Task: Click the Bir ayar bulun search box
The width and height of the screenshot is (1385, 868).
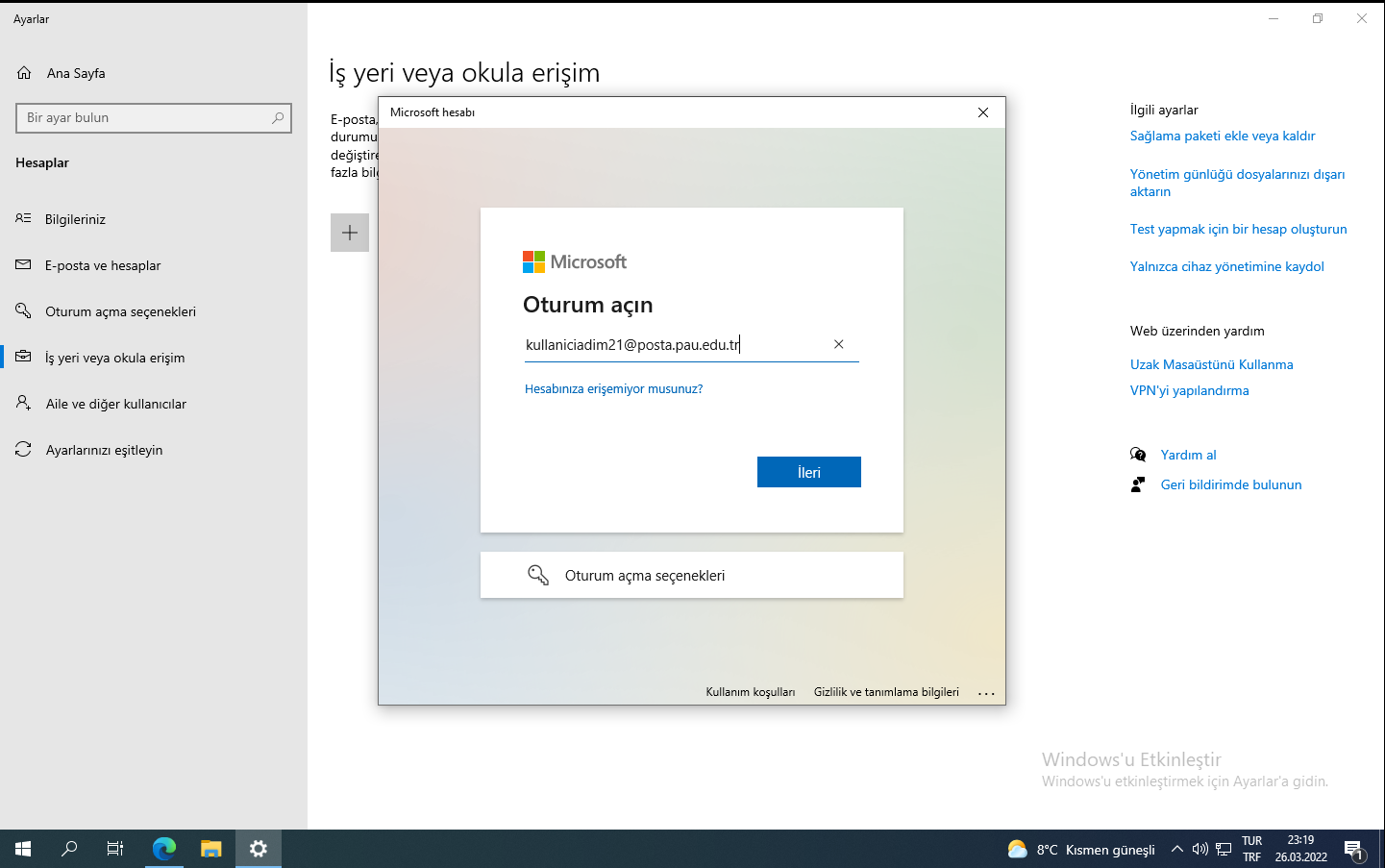Action: click(154, 117)
